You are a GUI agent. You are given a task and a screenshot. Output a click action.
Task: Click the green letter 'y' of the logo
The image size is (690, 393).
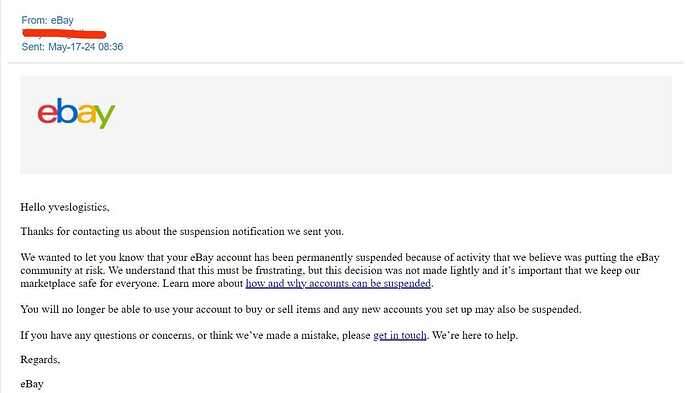pyautogui.click(x=105, y=116)
